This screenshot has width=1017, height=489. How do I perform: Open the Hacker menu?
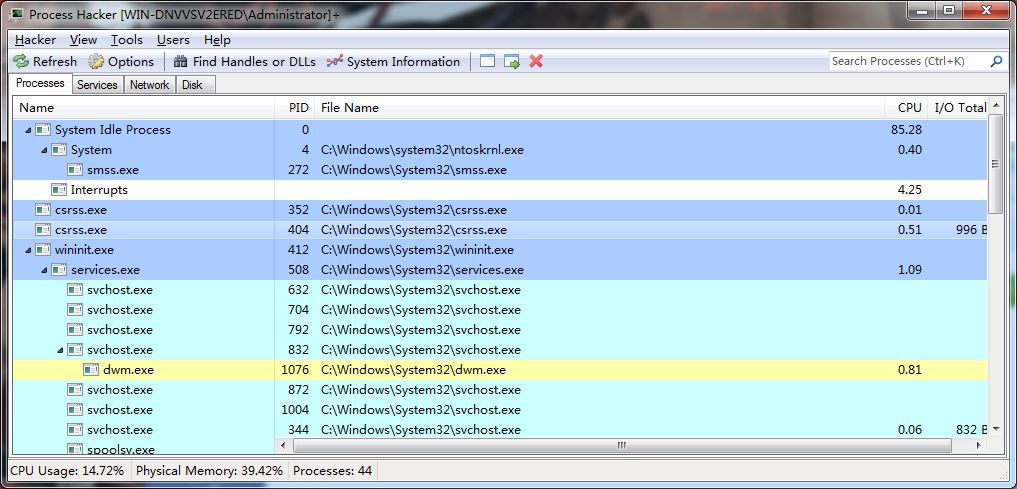[x=35, y=40]
